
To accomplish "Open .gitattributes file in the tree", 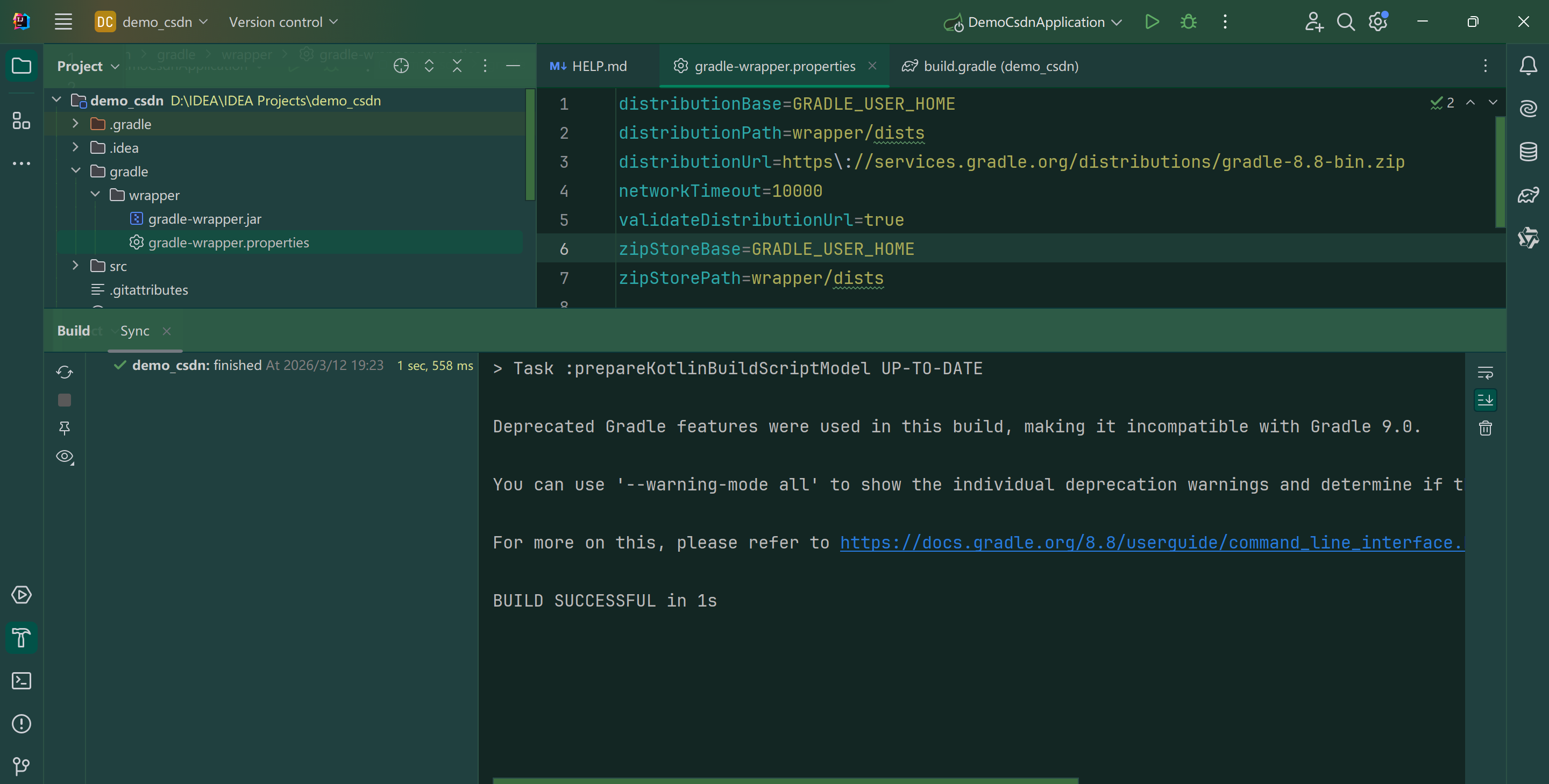I will tap(148, 290).
